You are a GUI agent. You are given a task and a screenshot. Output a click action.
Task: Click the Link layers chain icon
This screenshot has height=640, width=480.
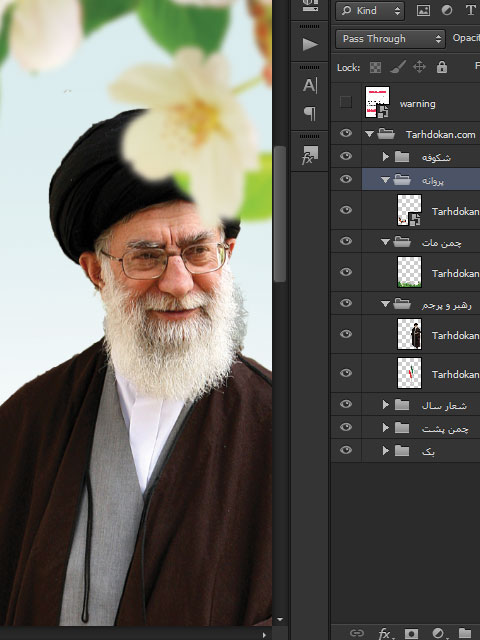[x=357, y=633]
